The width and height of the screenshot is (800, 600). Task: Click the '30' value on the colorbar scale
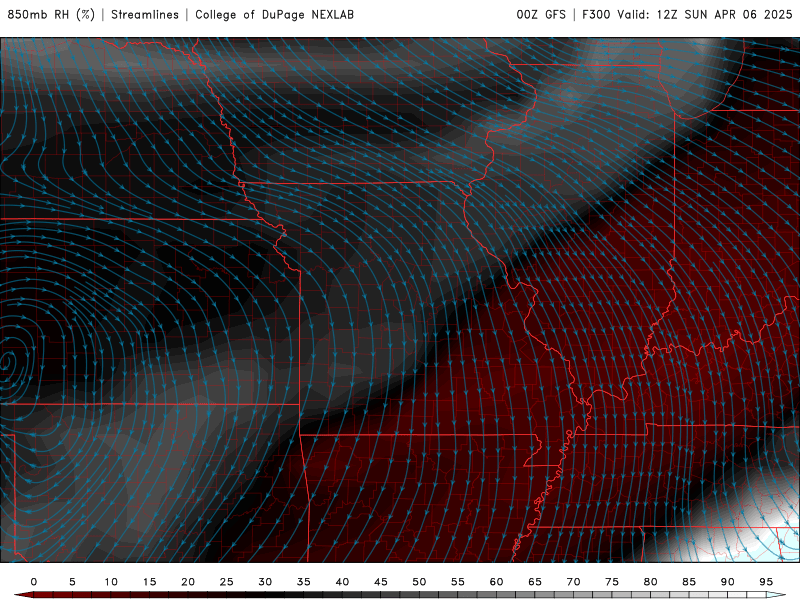point(265,582)
